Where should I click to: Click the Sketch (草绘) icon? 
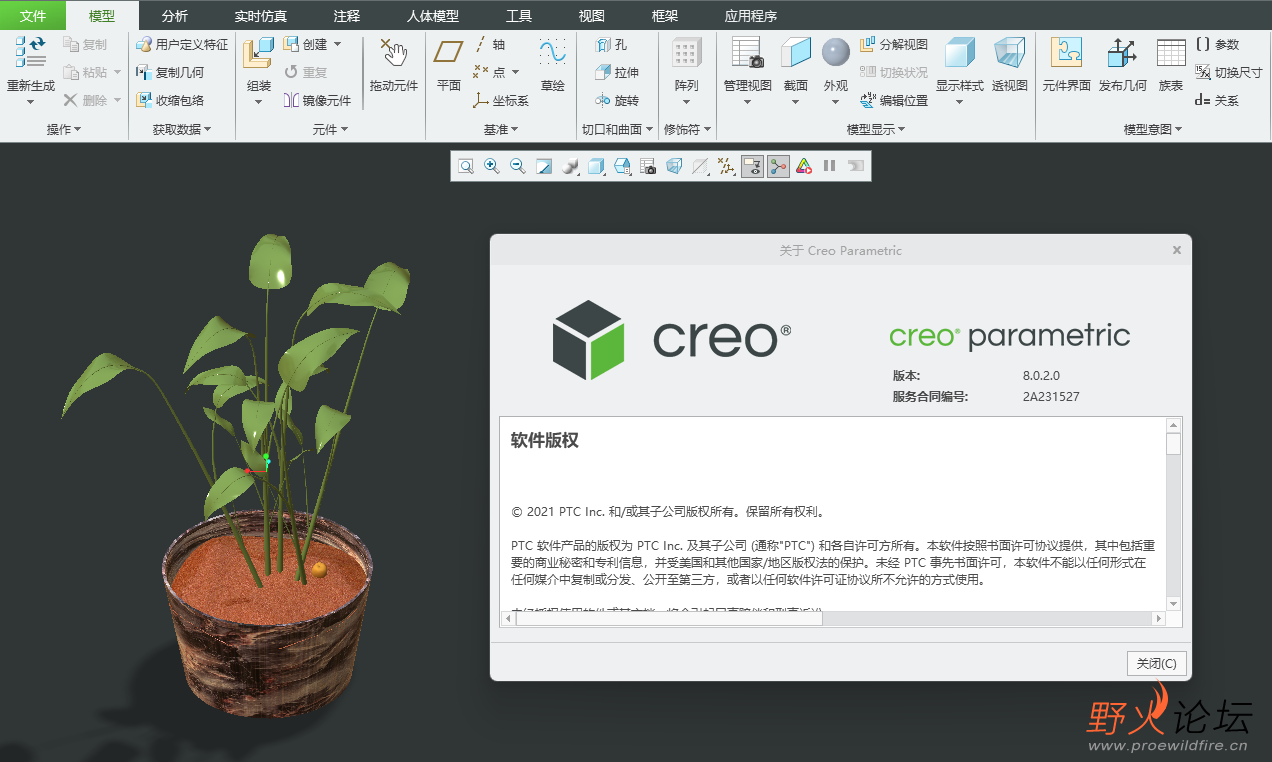552,52
